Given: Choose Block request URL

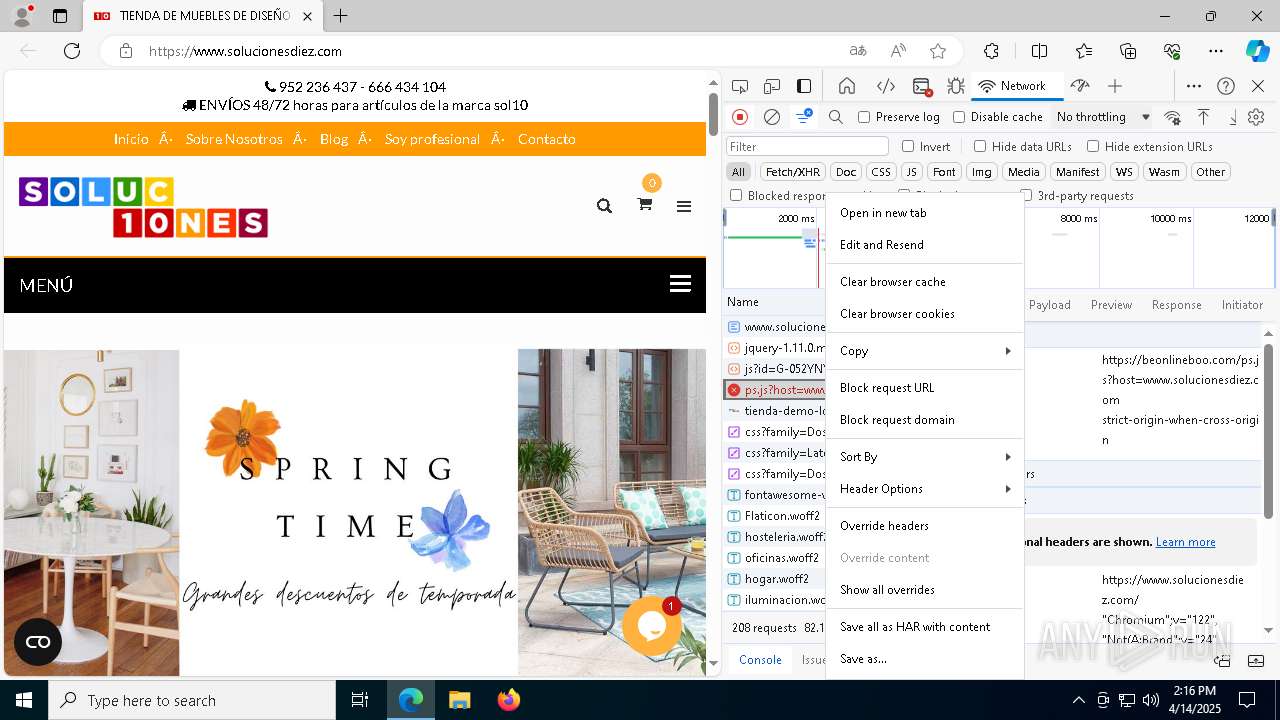Looking at the screenshot, I should click(x=925, y=388).
